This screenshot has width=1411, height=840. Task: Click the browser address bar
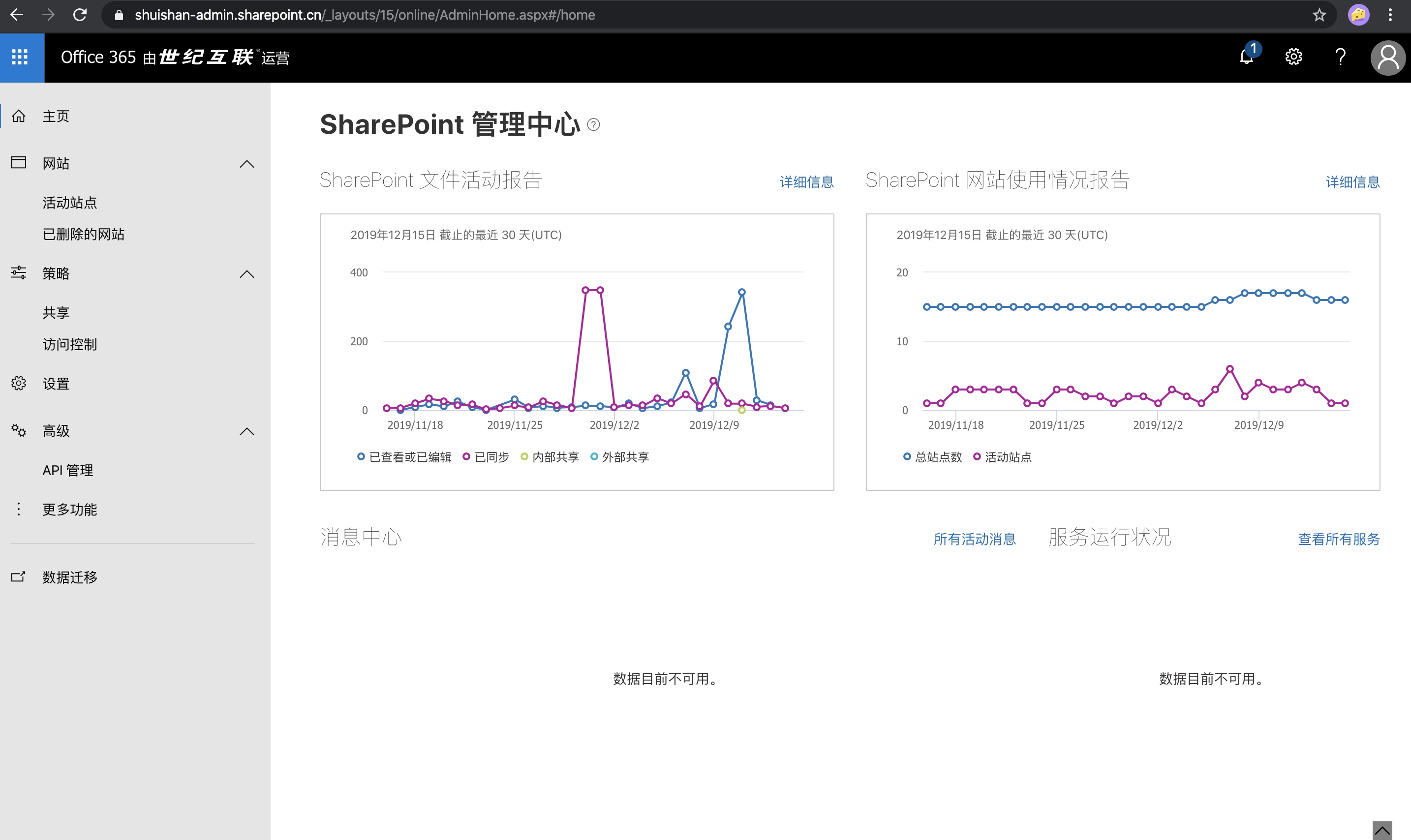(x=713, y=15)
